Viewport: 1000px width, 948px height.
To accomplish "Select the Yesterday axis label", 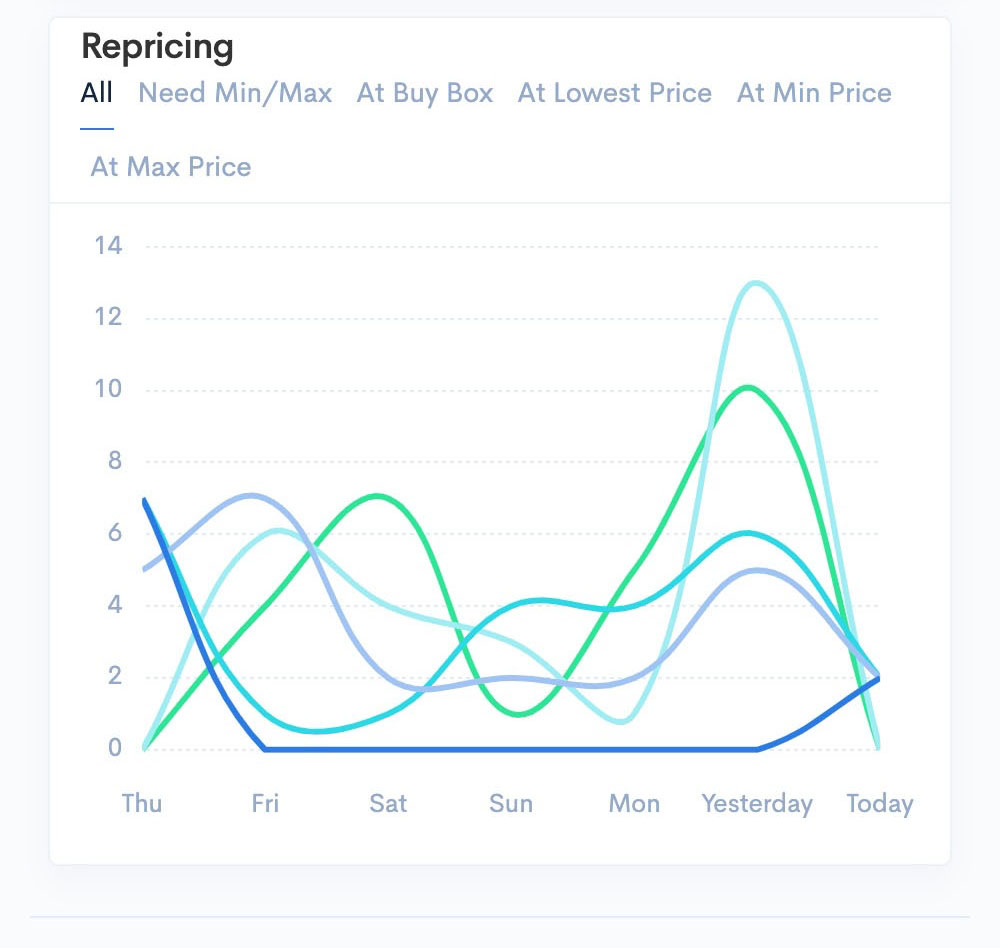I will click(x=757, y=804).
